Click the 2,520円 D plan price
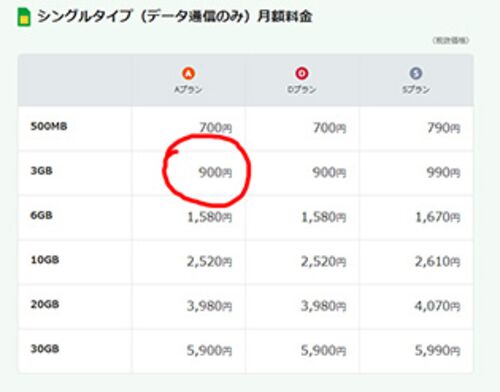Viewport: 500px width, 392px height. coord(324,262)
